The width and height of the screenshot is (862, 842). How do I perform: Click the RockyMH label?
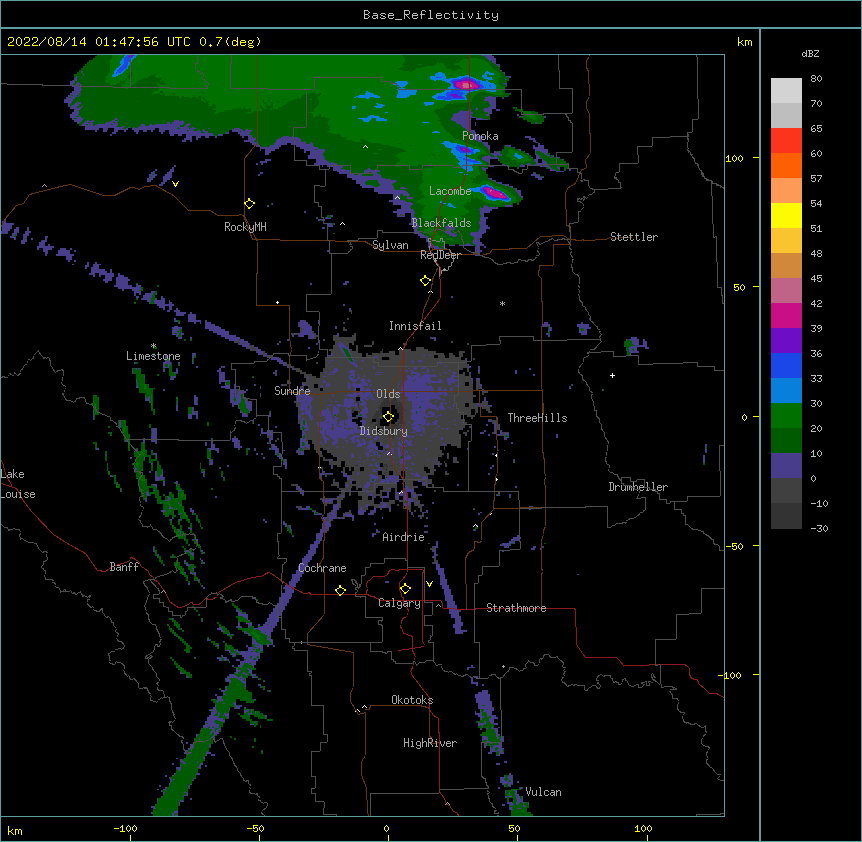coord(245,227)
